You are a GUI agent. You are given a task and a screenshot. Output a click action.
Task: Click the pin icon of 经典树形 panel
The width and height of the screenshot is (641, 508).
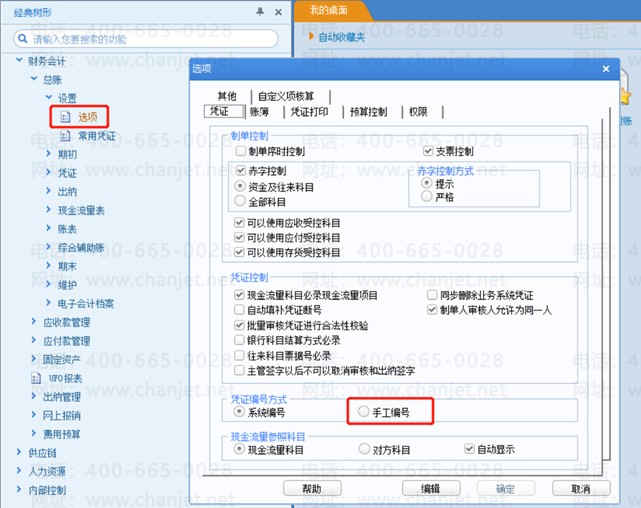click(x=260, y=12)
